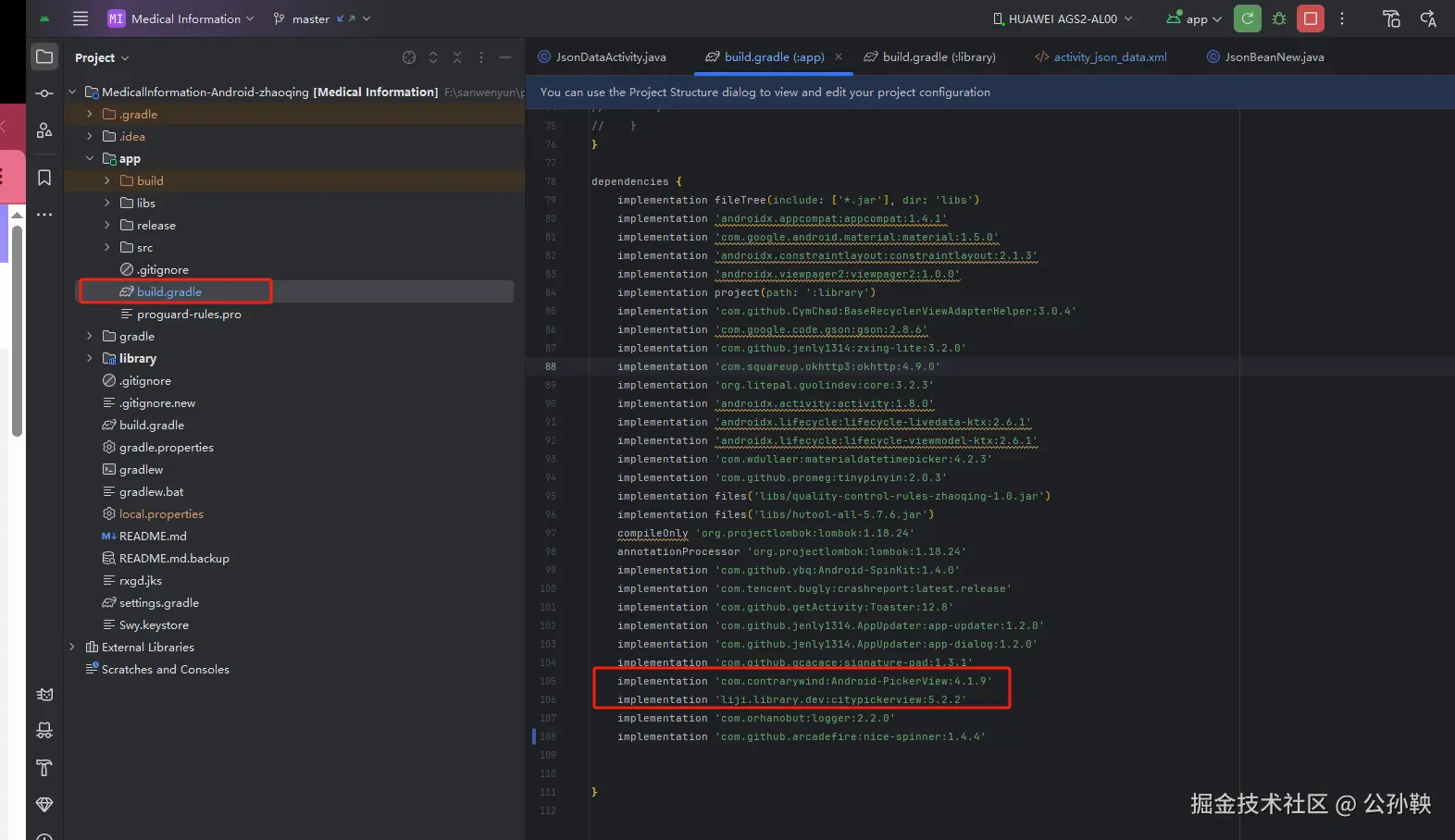Open the main hamburger menu
This screenshot has height=840, width=1455.
[81, 19]
